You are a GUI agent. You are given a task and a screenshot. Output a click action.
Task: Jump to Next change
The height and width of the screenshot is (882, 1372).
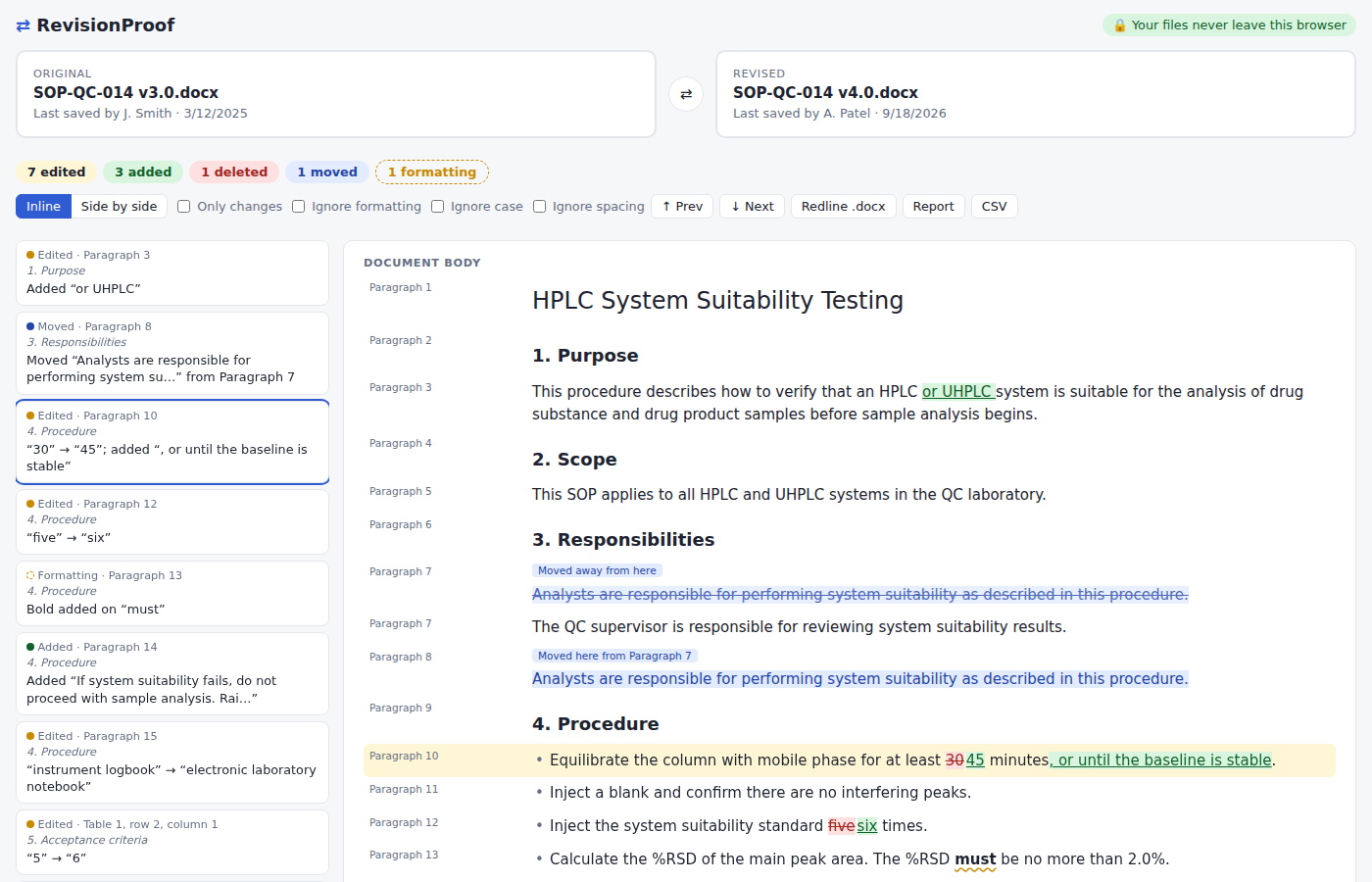[753, 207]
